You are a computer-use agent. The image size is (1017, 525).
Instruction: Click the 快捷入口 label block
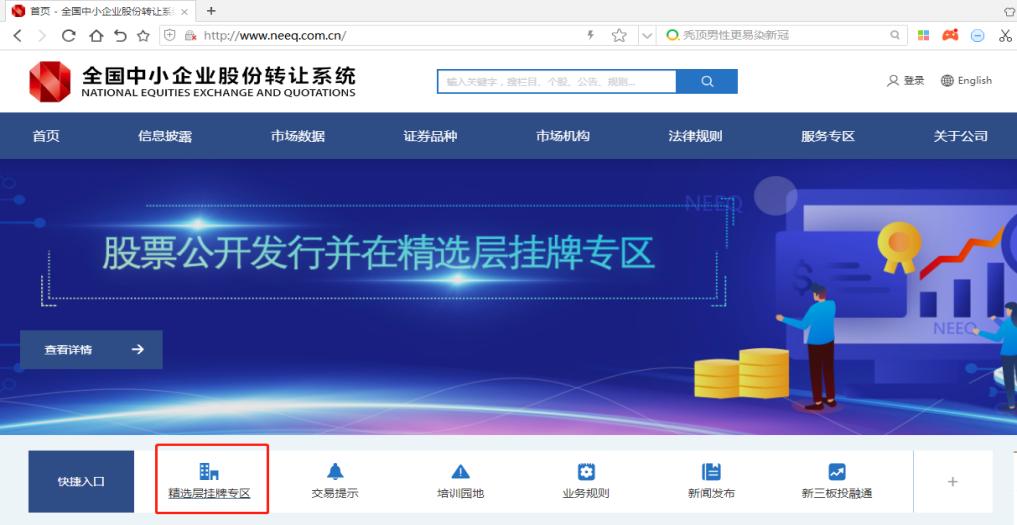tap(81, 482)
